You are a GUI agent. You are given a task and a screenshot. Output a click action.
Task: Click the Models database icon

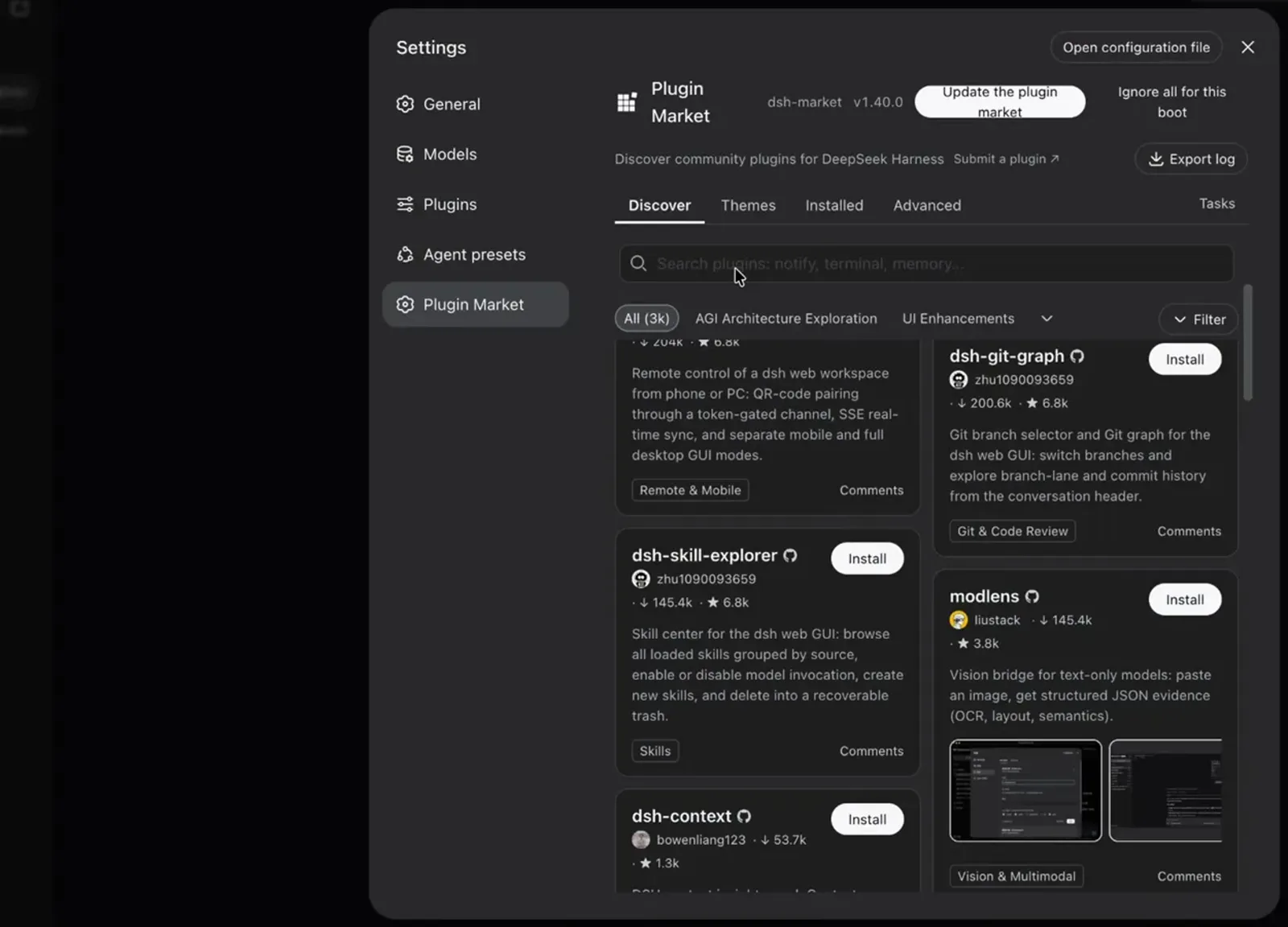point(405,154)
